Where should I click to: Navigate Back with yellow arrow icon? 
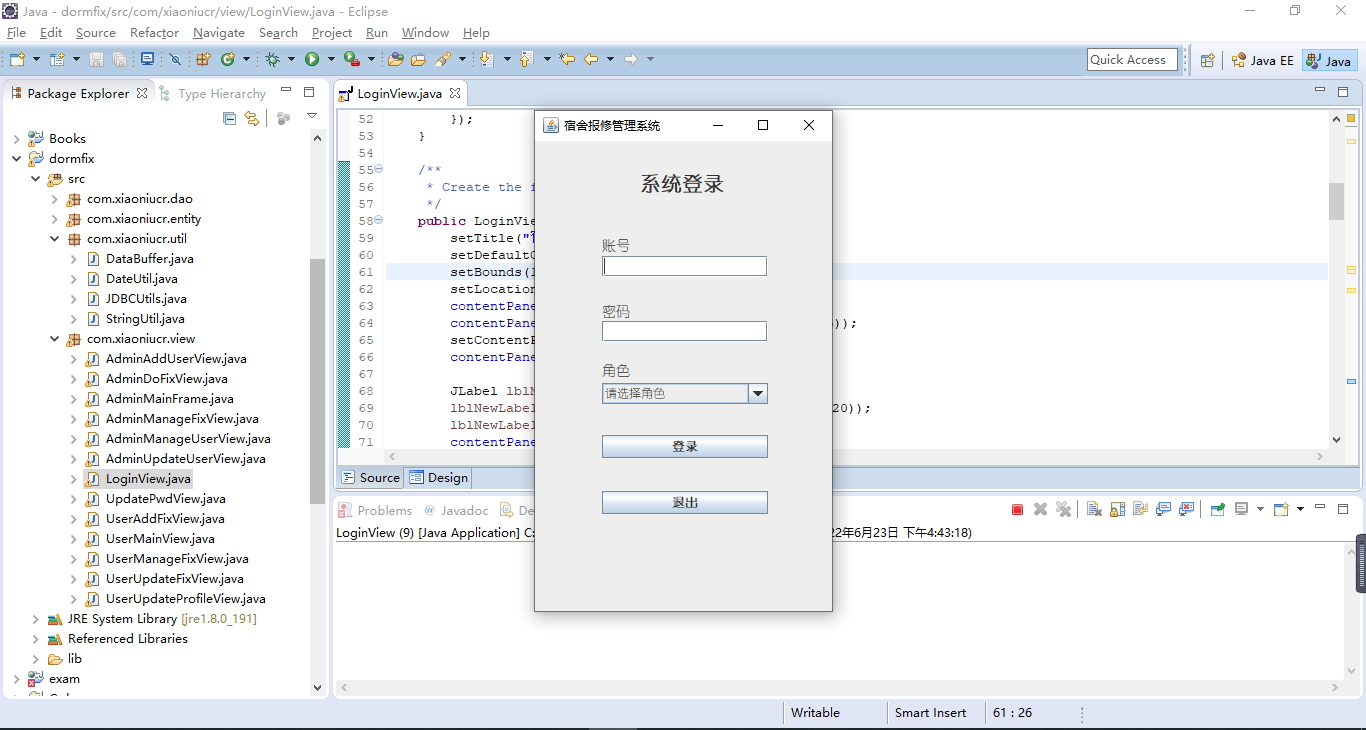pos(591,59)
